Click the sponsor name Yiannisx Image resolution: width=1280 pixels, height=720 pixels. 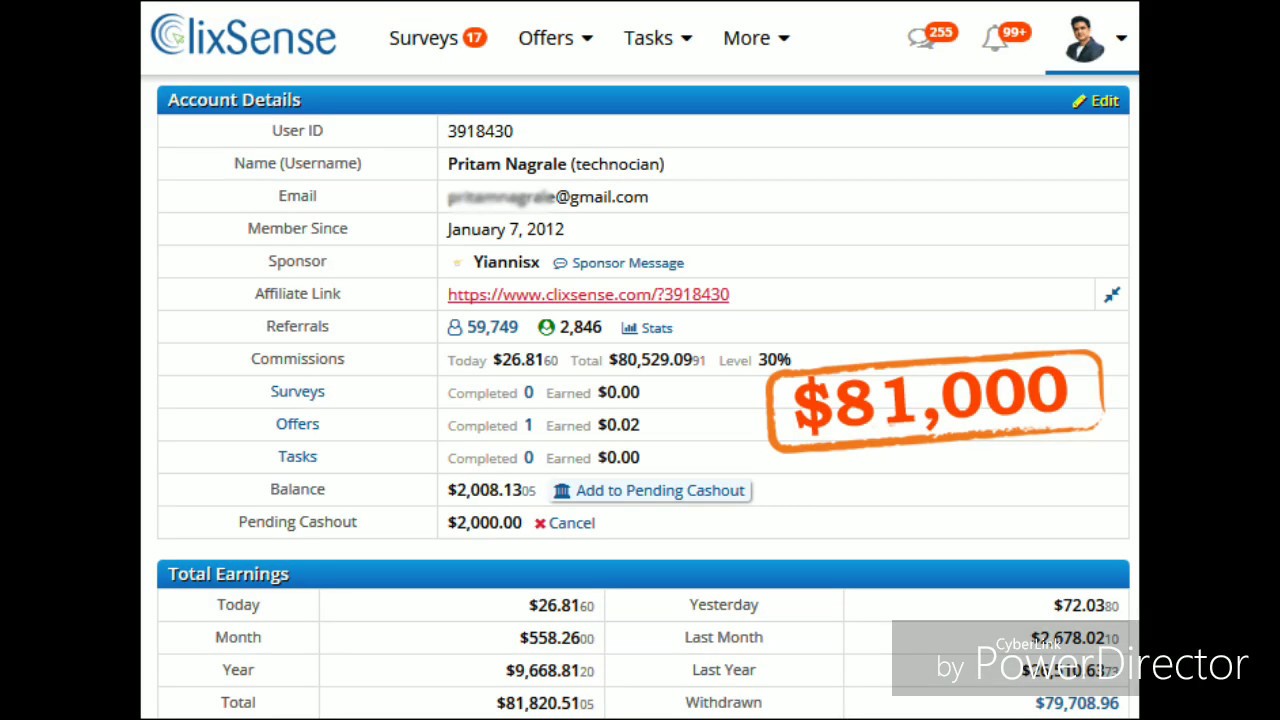(x=506, y=262)
